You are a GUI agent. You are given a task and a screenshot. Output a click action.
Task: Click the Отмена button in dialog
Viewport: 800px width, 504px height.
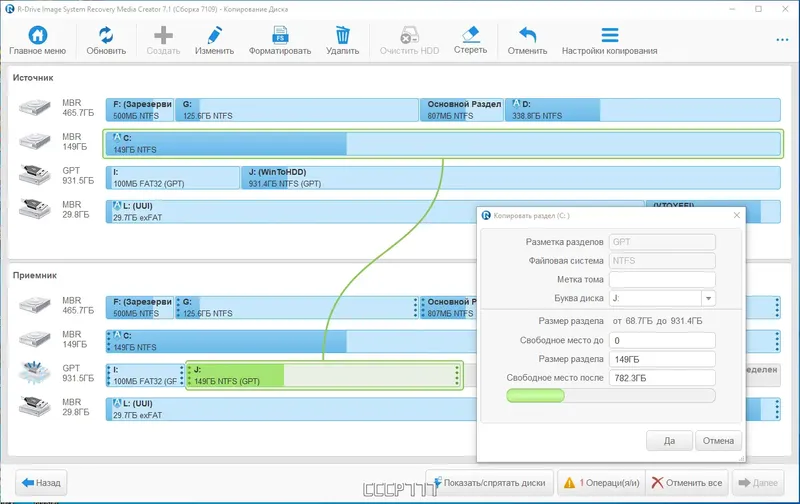click(x=718, y=441)
